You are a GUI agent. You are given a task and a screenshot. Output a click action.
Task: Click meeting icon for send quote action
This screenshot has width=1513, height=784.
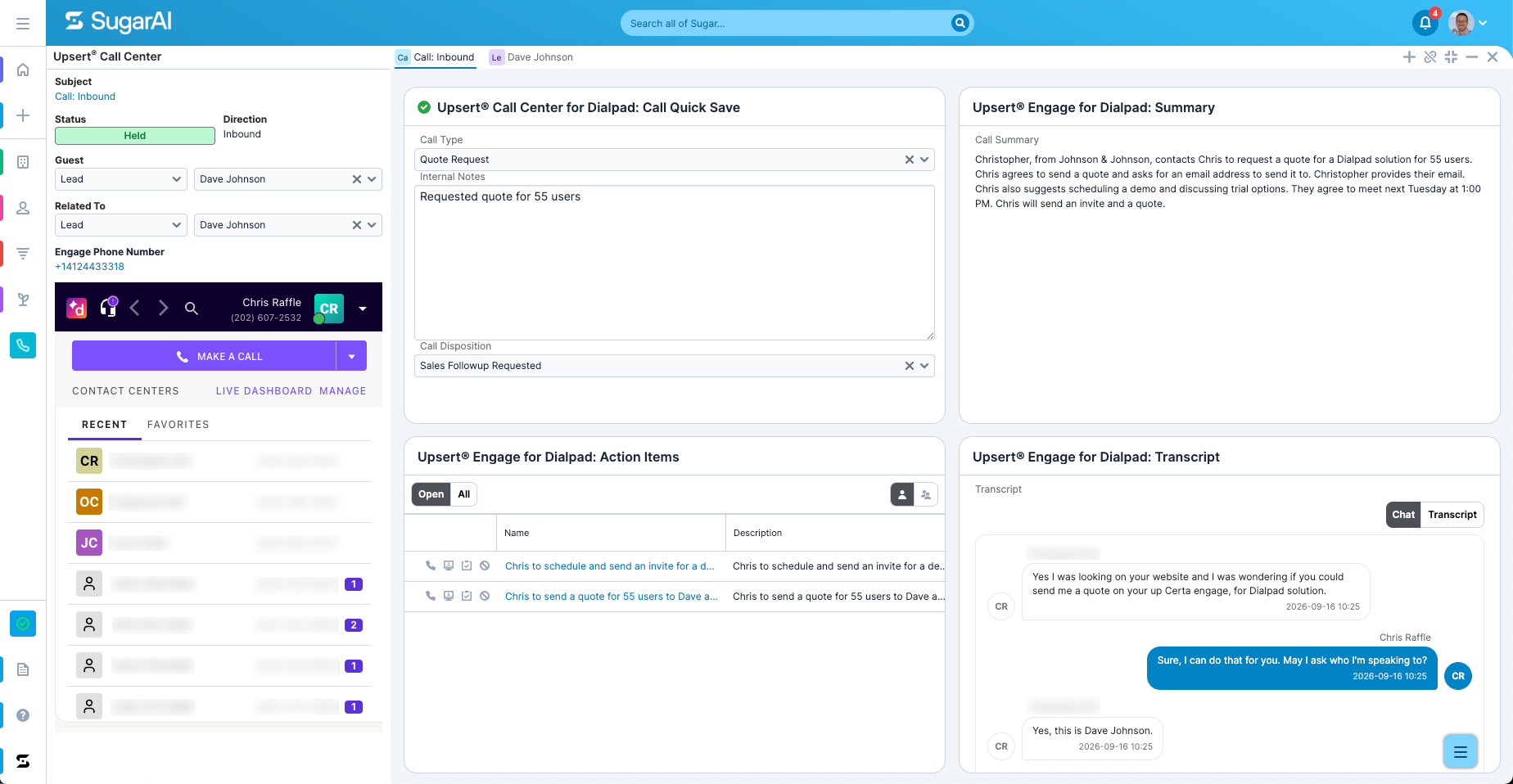click(x=449, y=596)
